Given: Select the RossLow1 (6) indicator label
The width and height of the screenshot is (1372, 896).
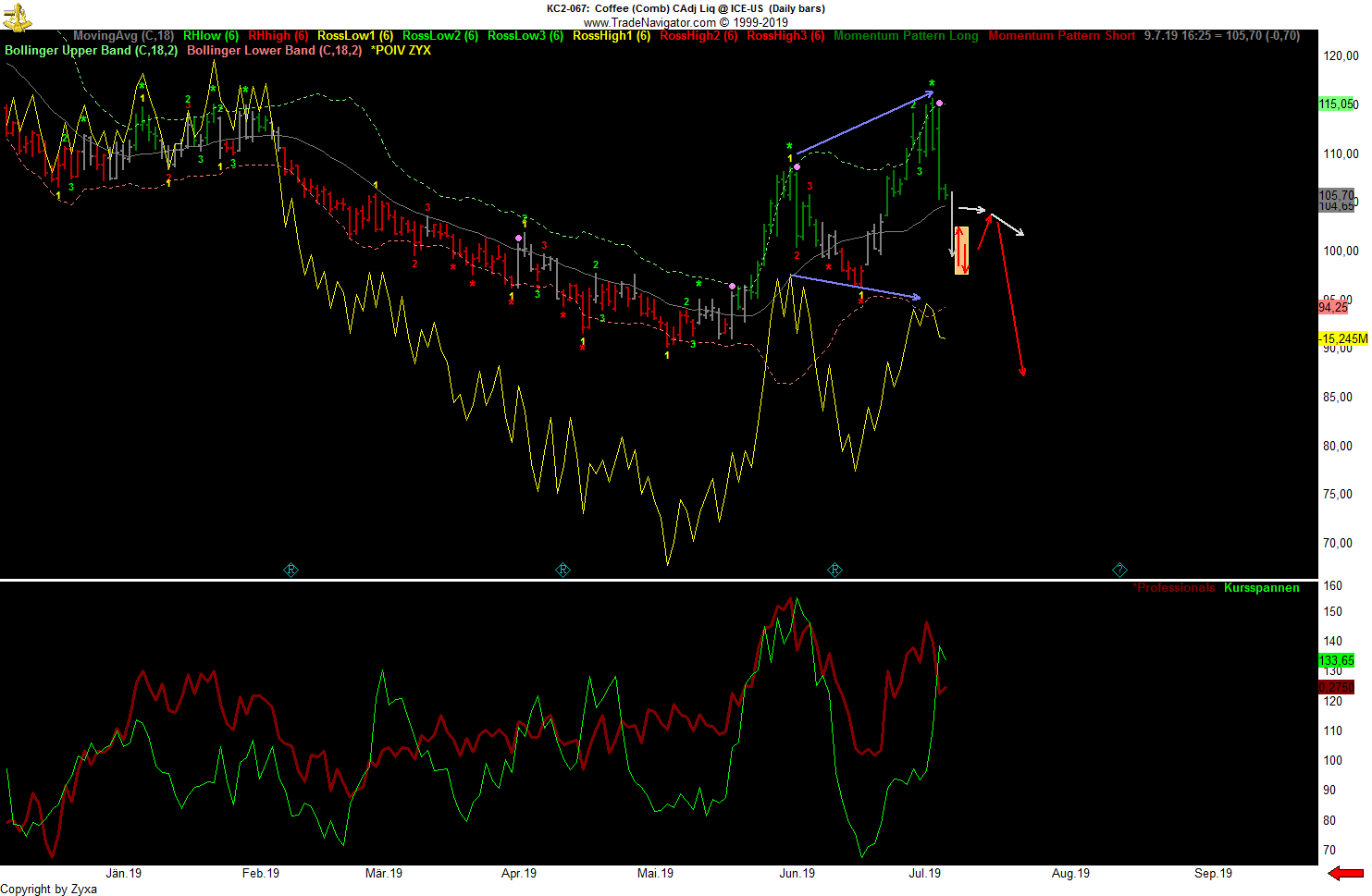Looking at the screenshot, I should 355,36.
